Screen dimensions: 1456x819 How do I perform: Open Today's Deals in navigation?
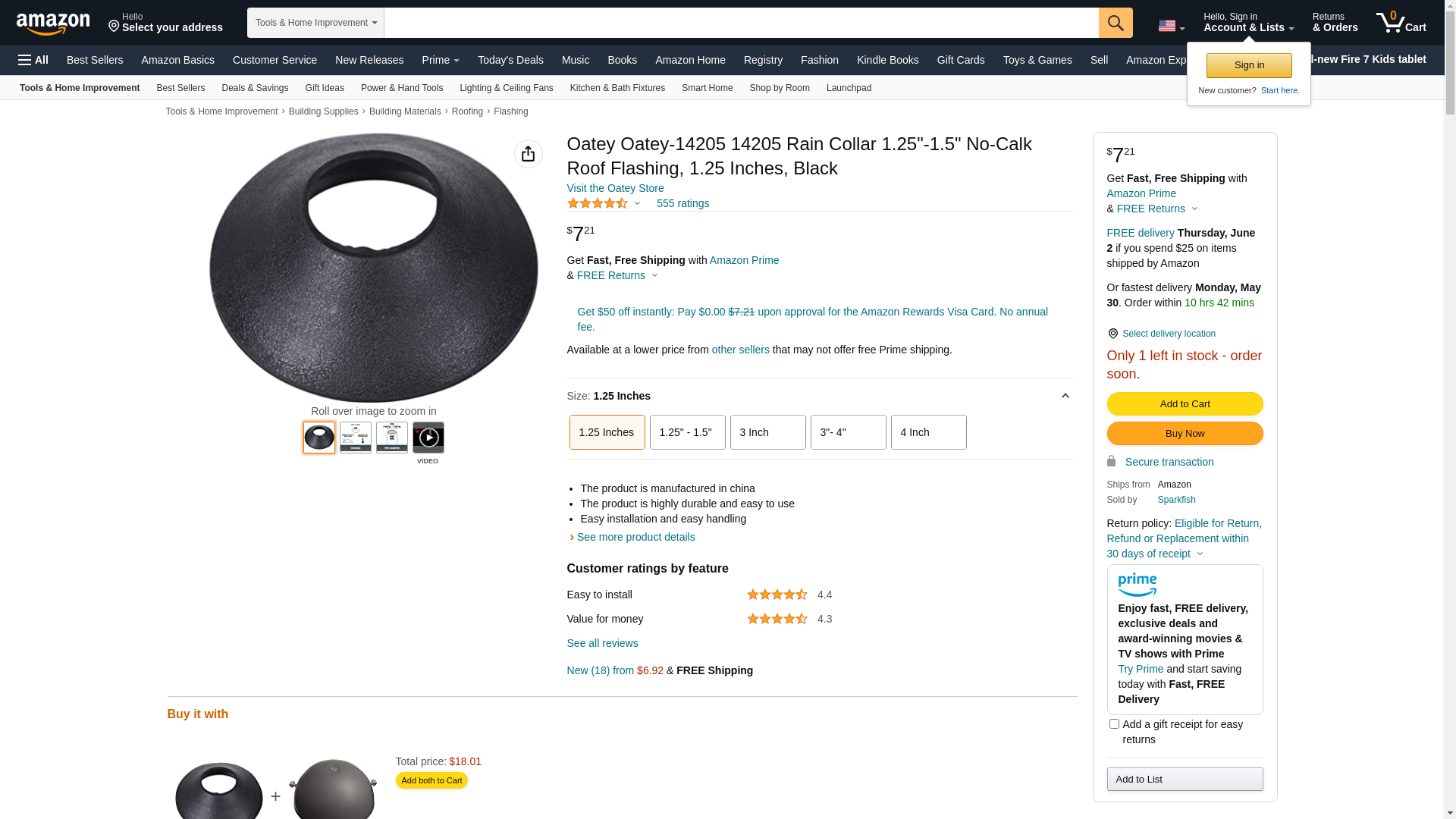click(x=510, y=60)
